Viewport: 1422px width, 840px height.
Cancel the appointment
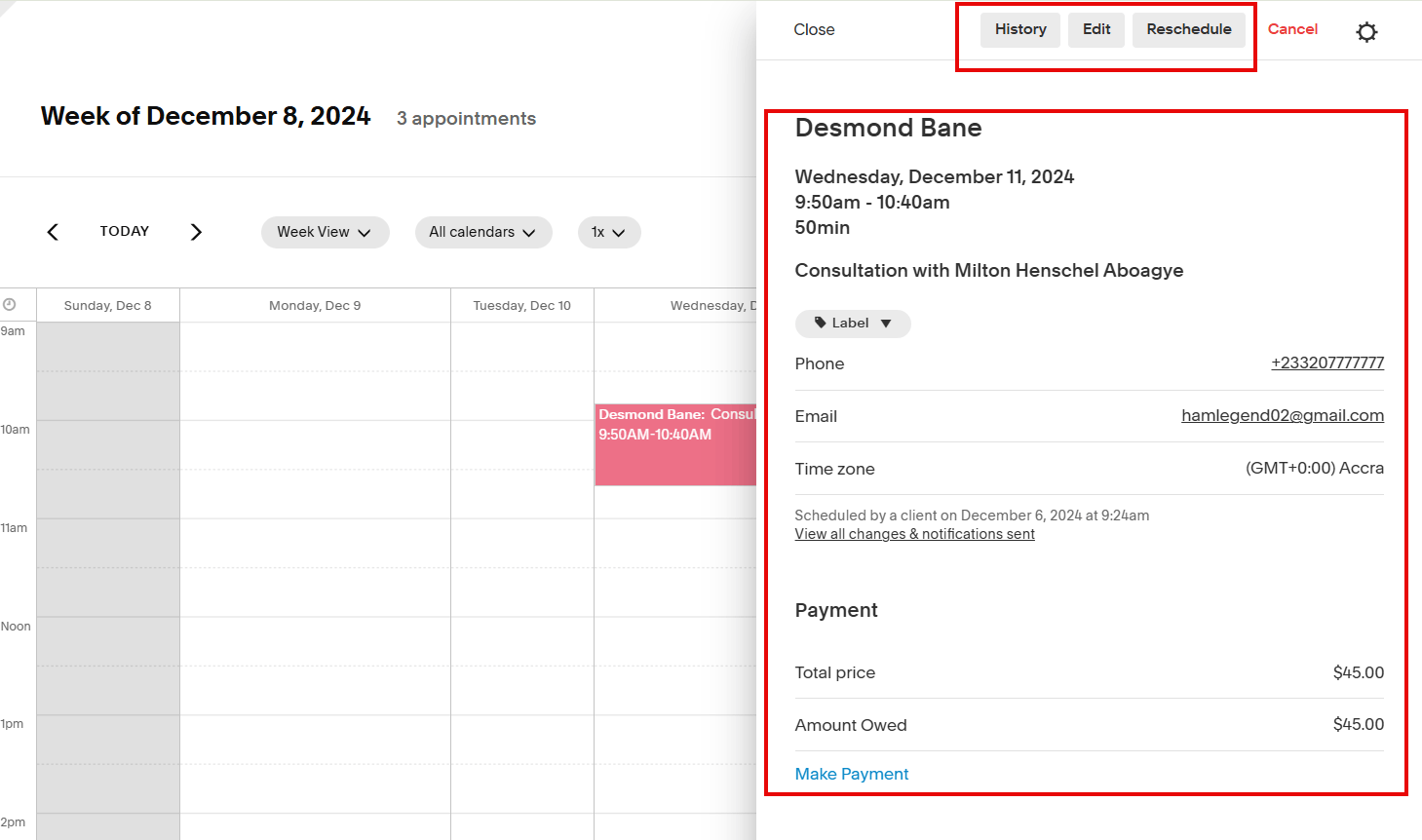point(1292,29)
